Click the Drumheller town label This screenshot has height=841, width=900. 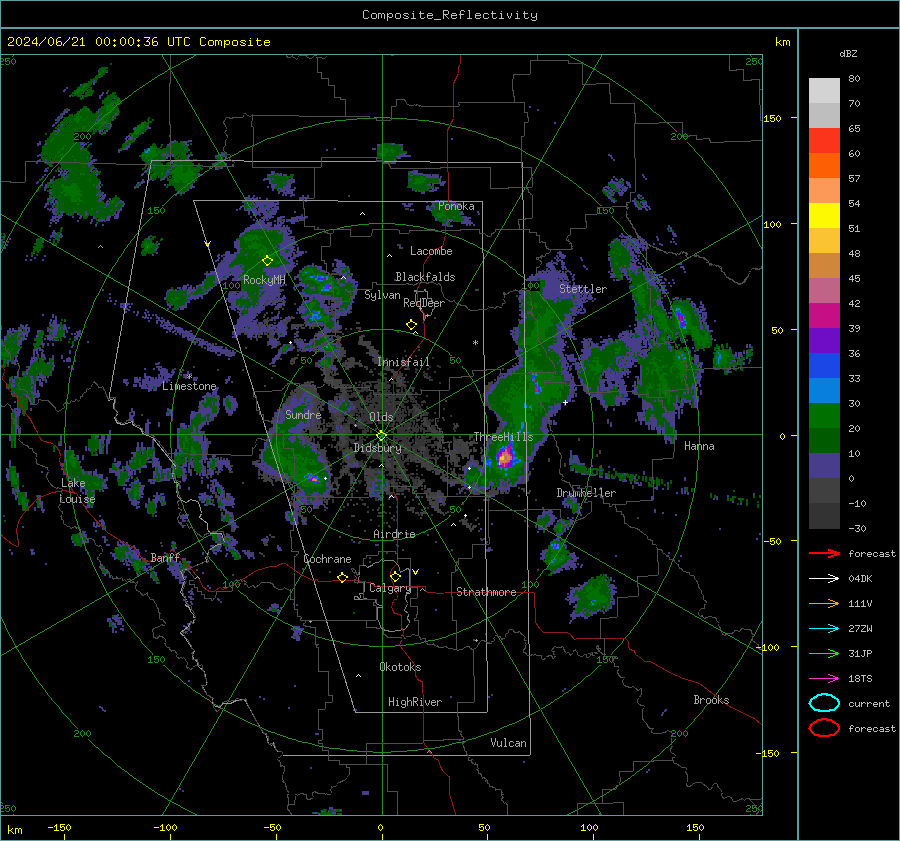[x=586, y=493]
